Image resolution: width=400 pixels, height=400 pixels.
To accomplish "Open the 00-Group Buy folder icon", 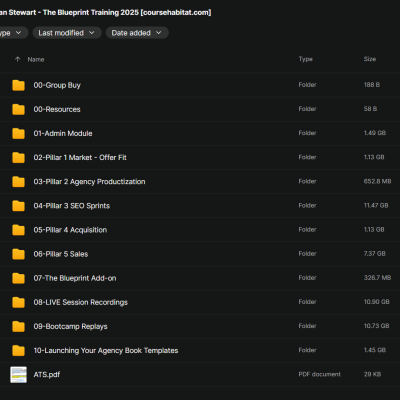I will (18, 85).
